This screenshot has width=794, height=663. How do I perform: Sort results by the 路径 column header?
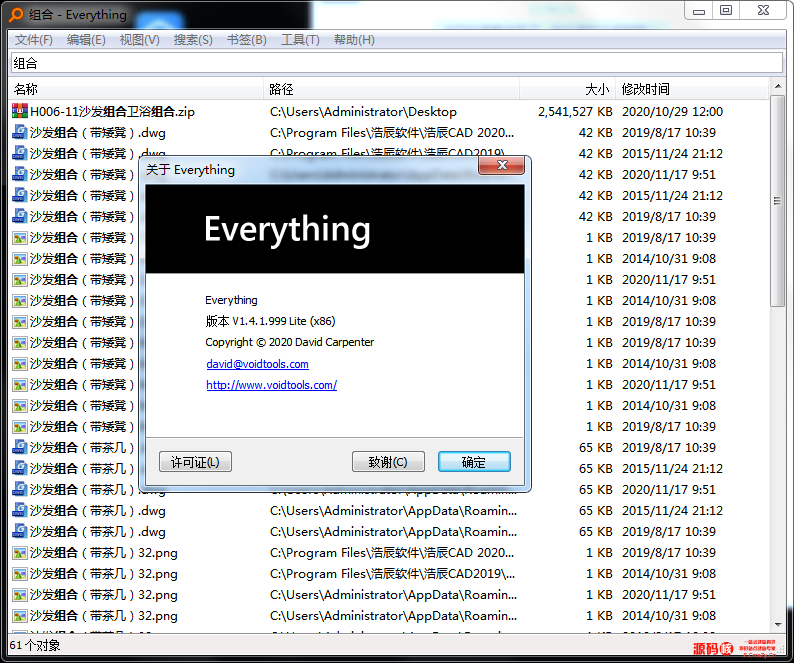click(391, 90)
